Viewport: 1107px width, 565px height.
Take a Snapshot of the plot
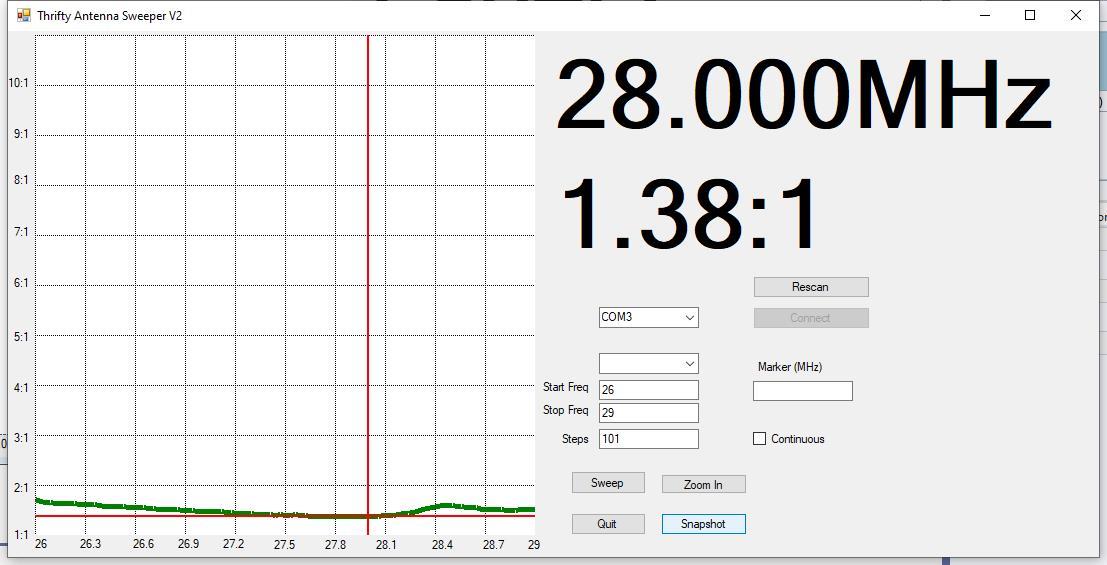pyautogui.click(x=703, y=524)
